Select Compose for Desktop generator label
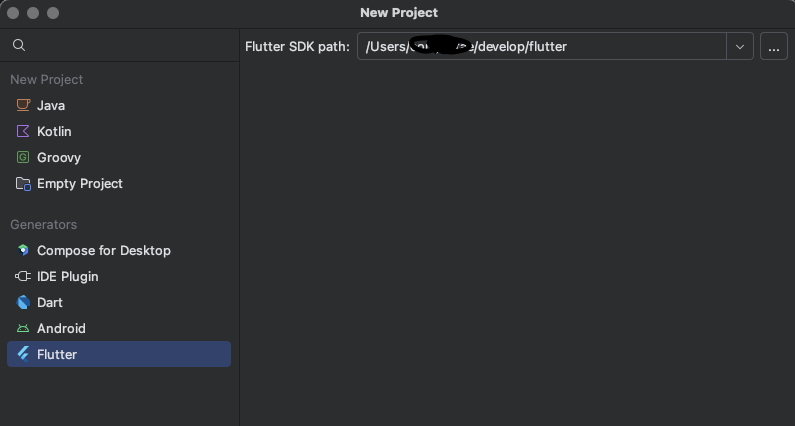The width and height of the screenshot is (795, 426). click(104, 251)
